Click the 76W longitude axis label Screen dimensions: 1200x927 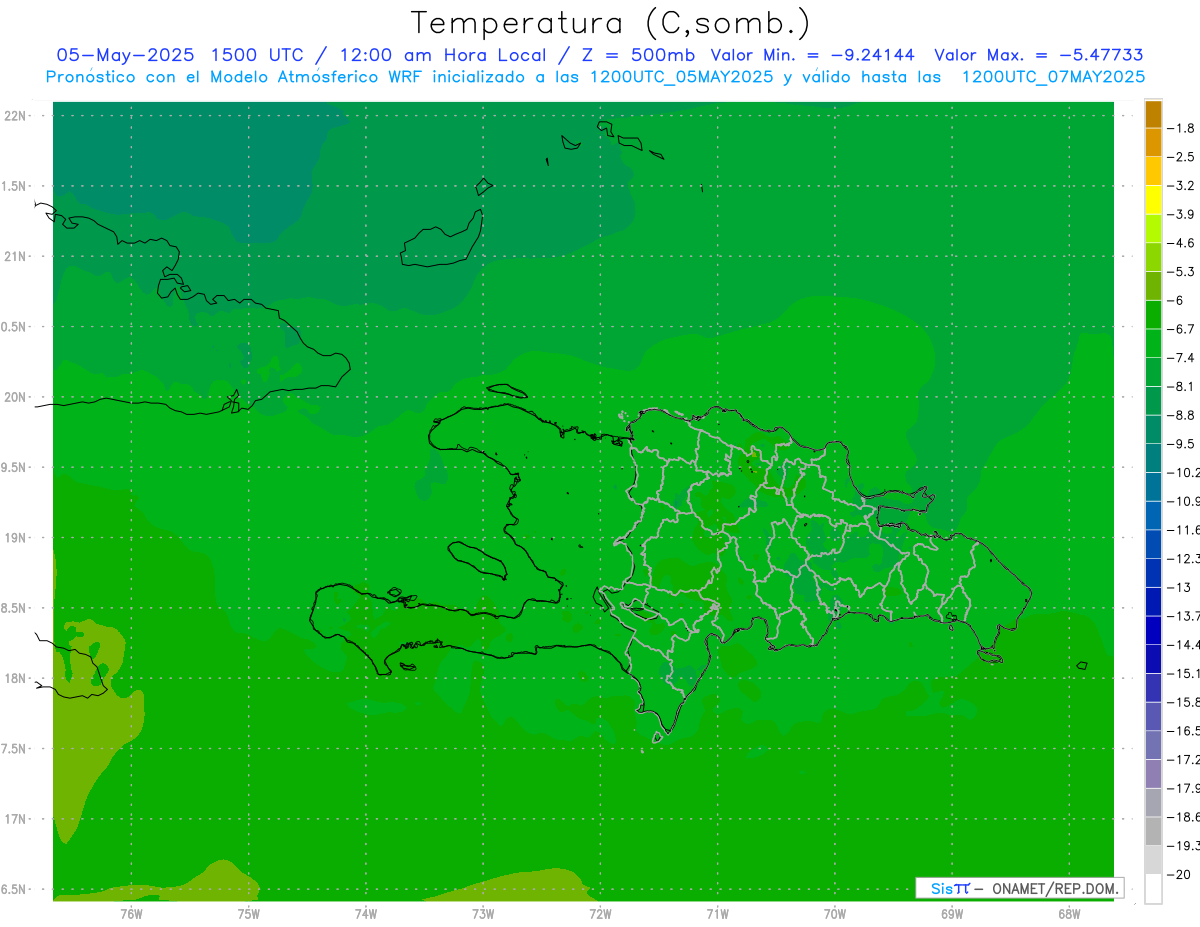tap(131, 913)
